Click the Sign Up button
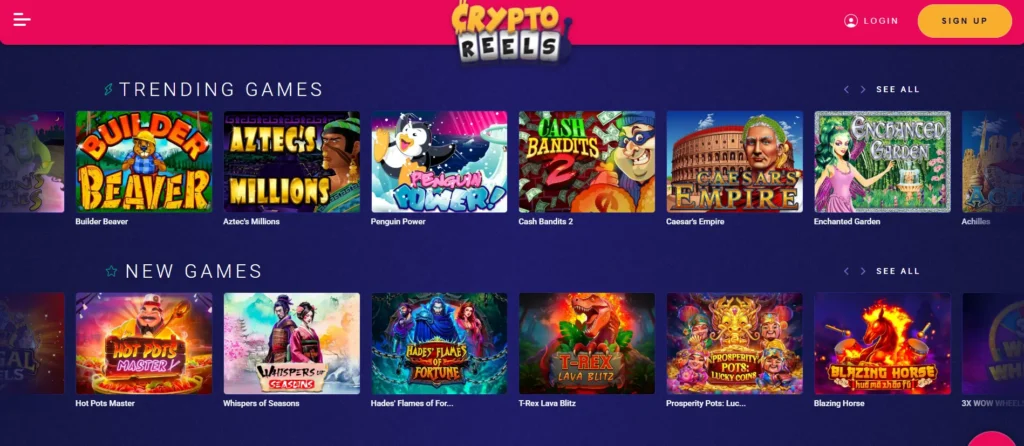This screenshot has width=1024, height=446. point(965,21)
